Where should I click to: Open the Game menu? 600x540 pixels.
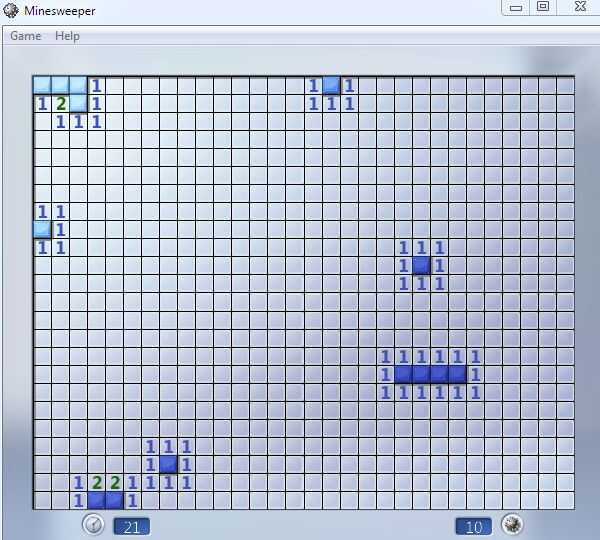point(26,36)
